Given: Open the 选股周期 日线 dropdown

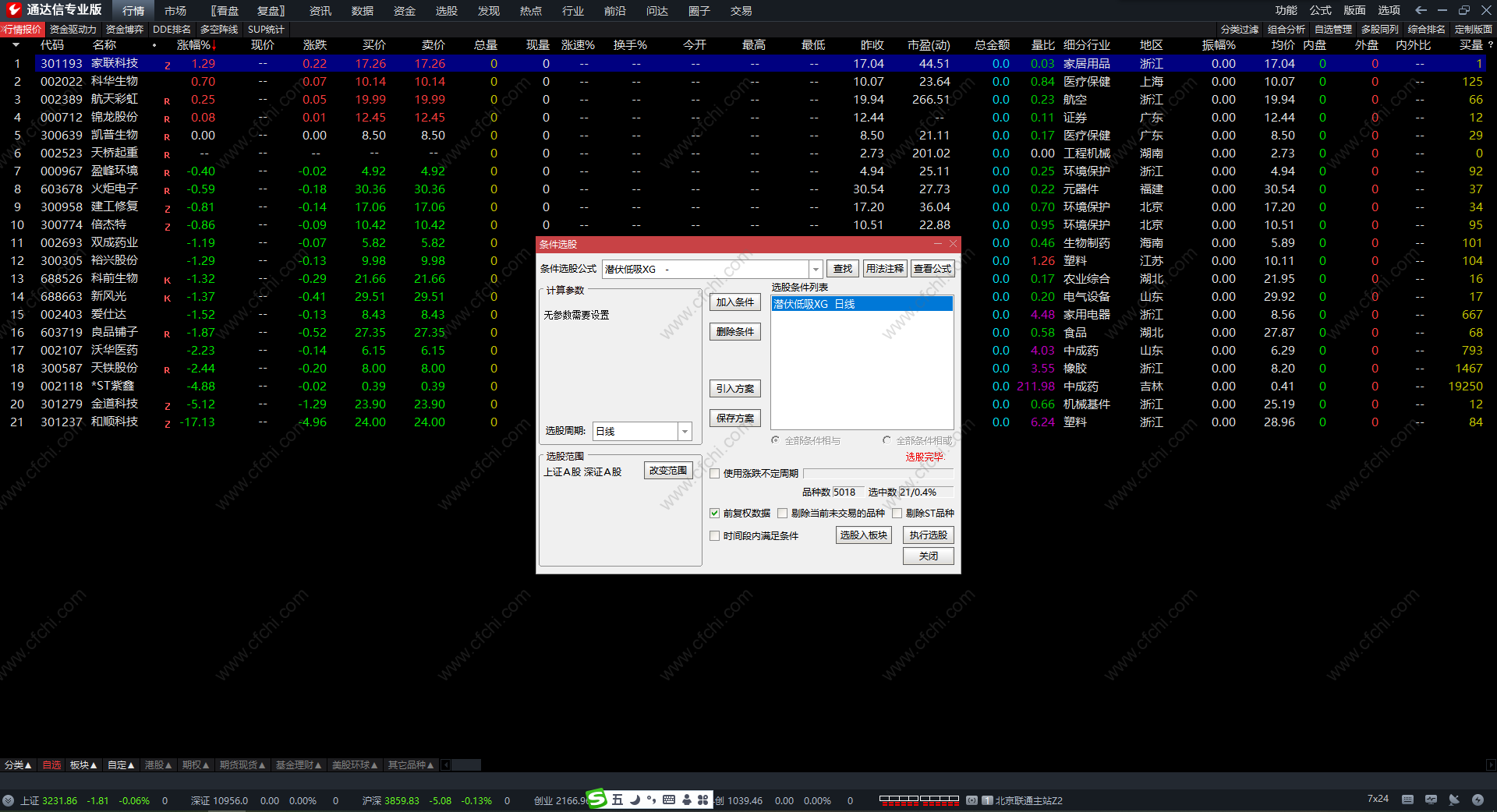Looking at the screenshot, I should coord(685,432).
